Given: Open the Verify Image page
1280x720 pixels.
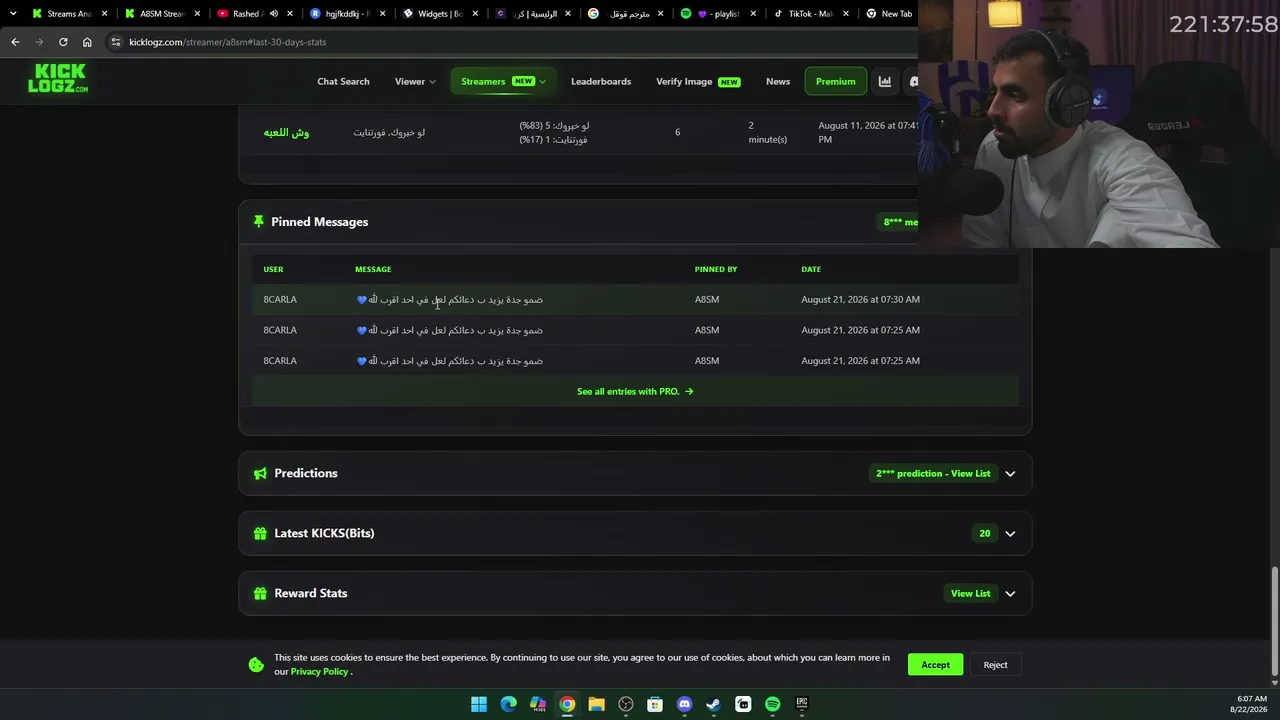Looking at the screenshot, I should (x=698, y=81).
